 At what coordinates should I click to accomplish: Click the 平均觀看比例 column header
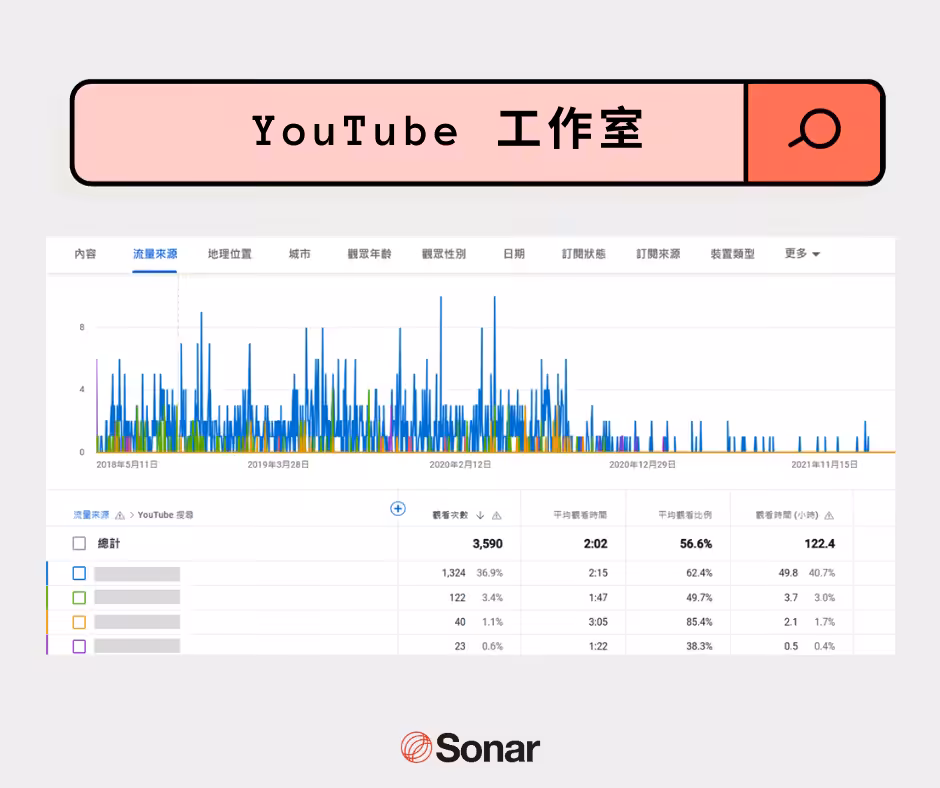coord(685,515)
